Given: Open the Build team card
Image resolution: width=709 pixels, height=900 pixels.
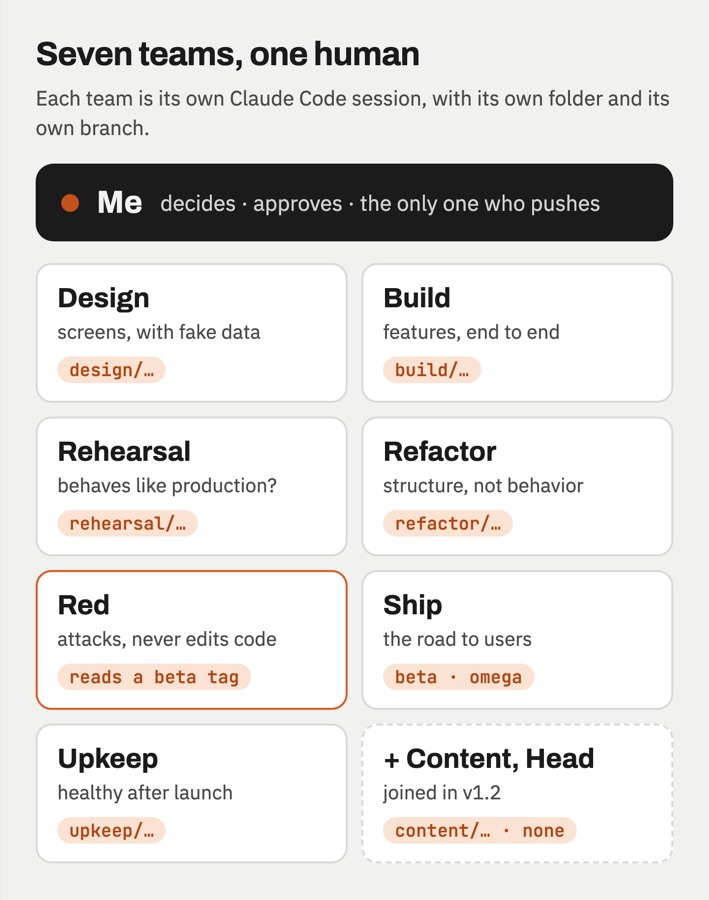Looking at the screenshot, I should [x=517, y=333].
